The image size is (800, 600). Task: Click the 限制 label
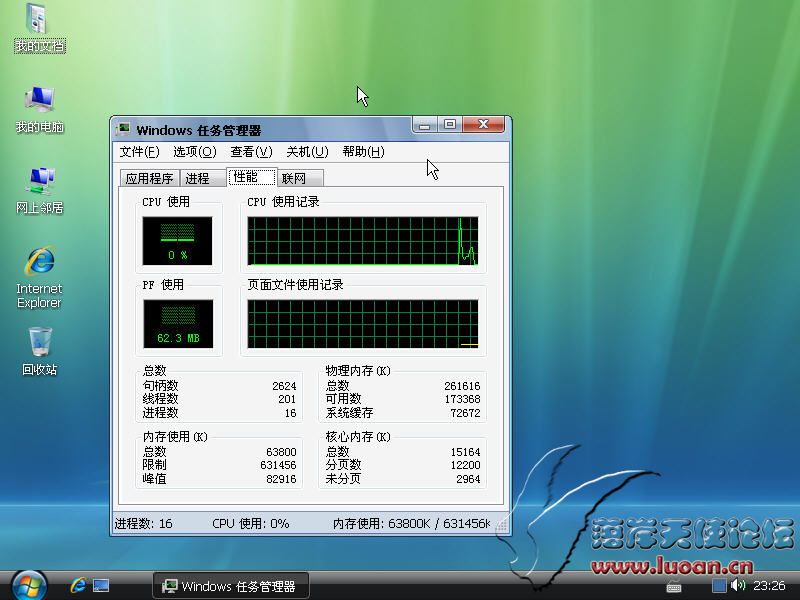(x=155, y=465)
